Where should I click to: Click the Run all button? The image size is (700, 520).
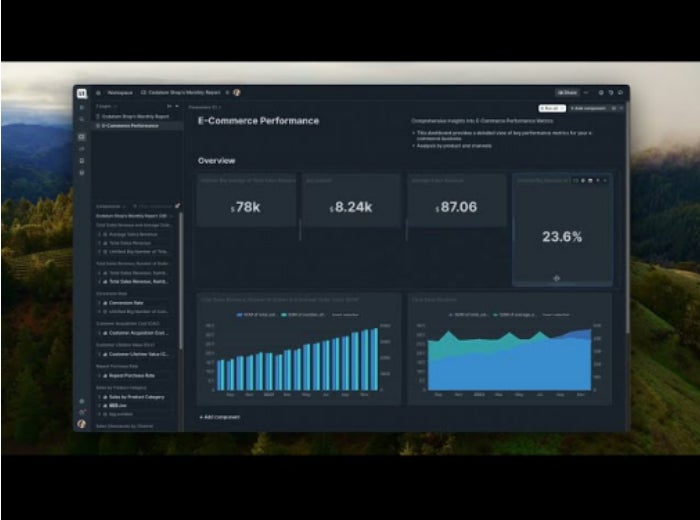pos(552,108)
